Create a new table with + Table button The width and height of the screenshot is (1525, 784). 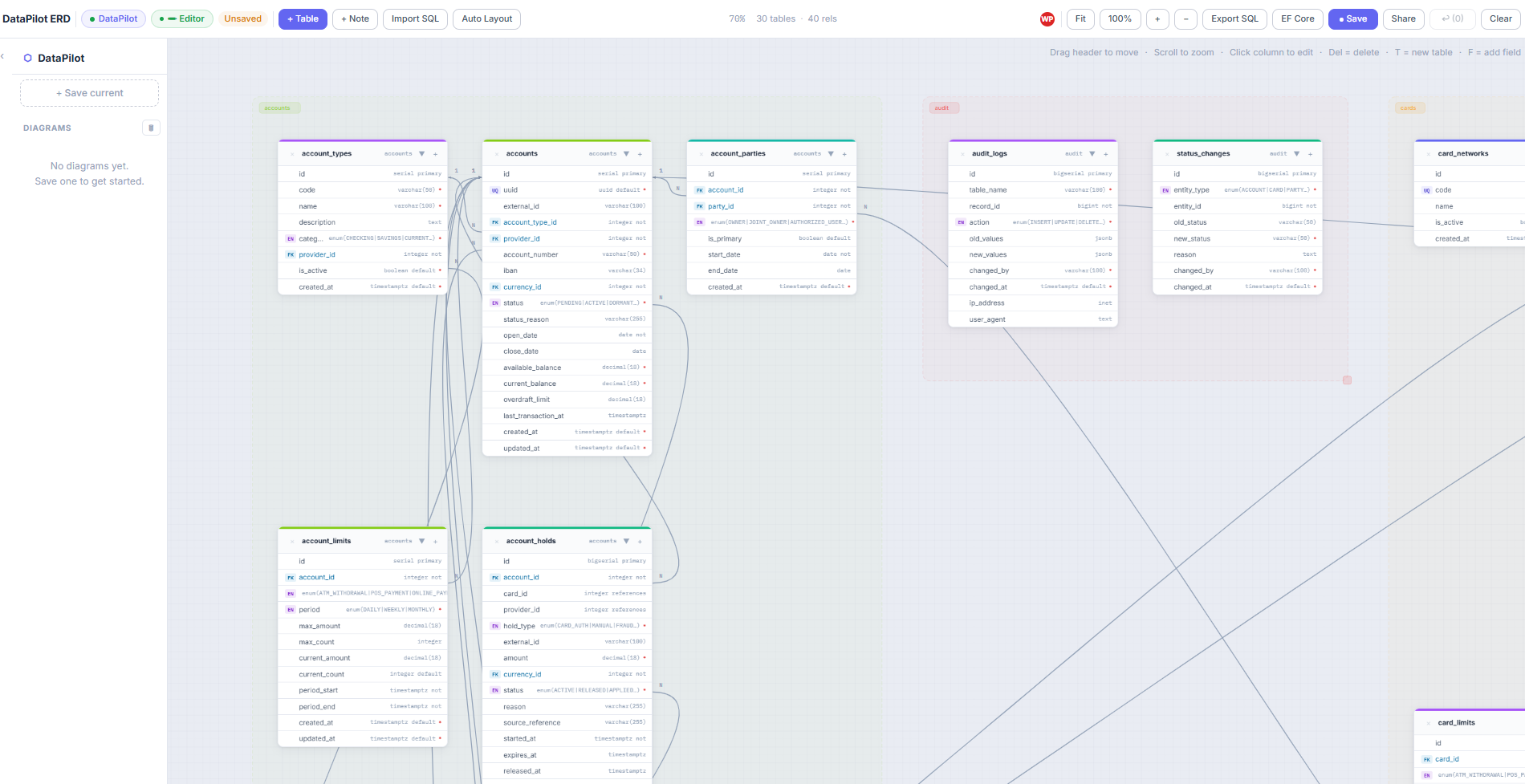coord(303,18)
